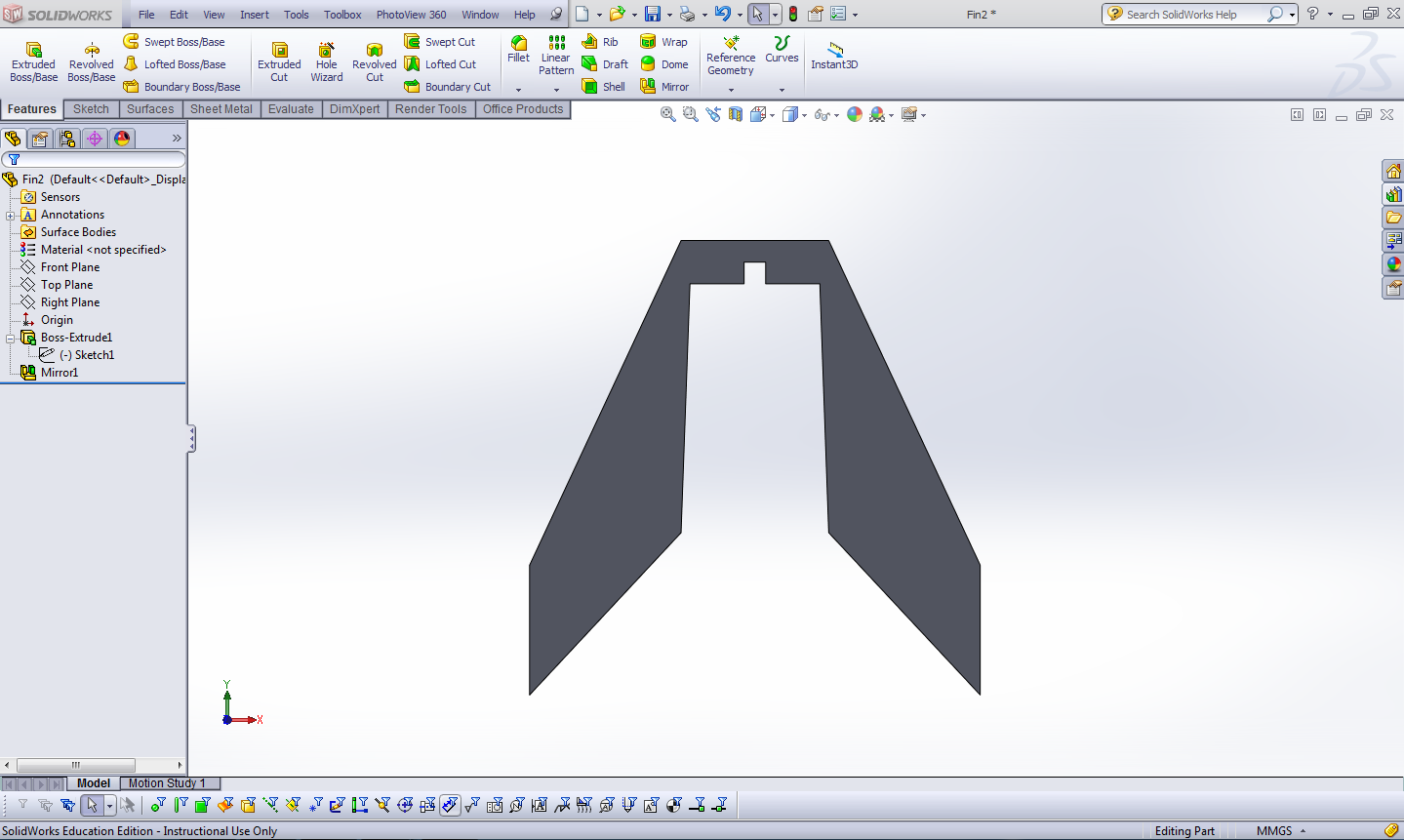Click the Zoom to Fit icon
Screen dimensions: 1404x840
click(x=668, y=114)
